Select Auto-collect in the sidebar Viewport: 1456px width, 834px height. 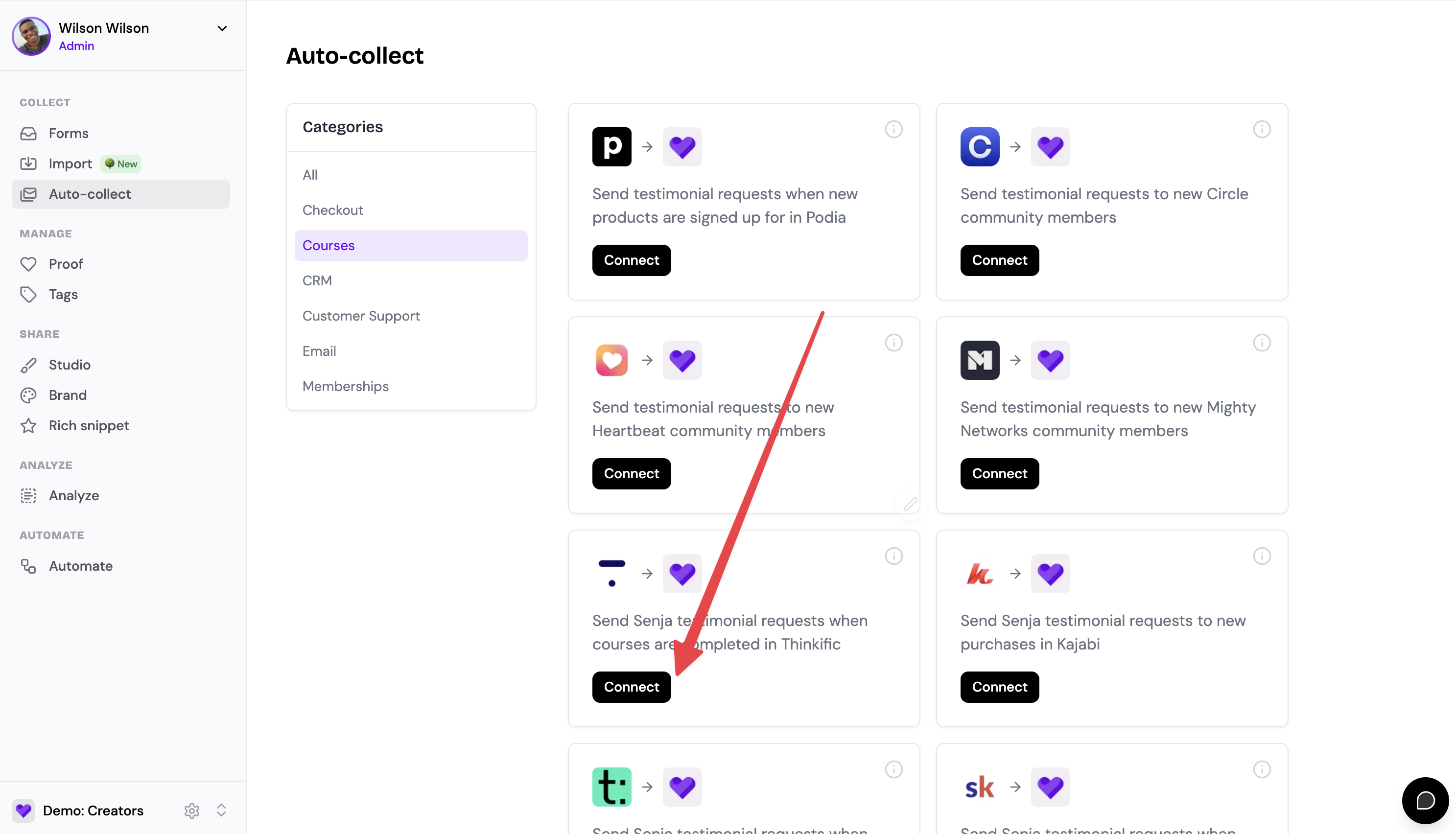coord(121,194)
